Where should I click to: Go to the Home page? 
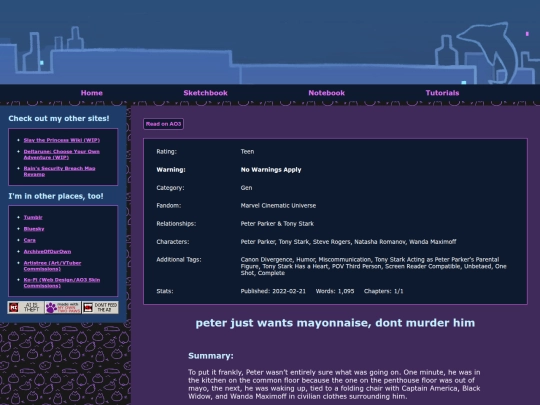[x=92, y=93]
